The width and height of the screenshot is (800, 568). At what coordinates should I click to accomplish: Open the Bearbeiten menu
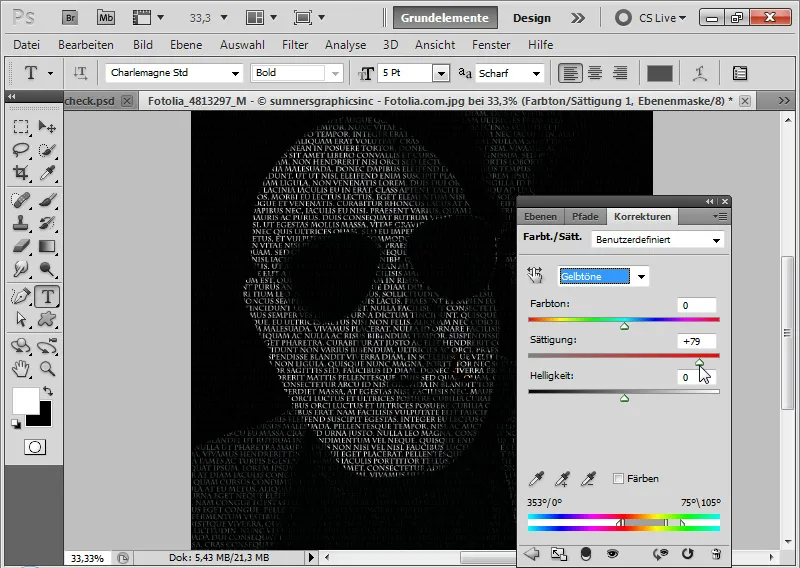(86, 45)
